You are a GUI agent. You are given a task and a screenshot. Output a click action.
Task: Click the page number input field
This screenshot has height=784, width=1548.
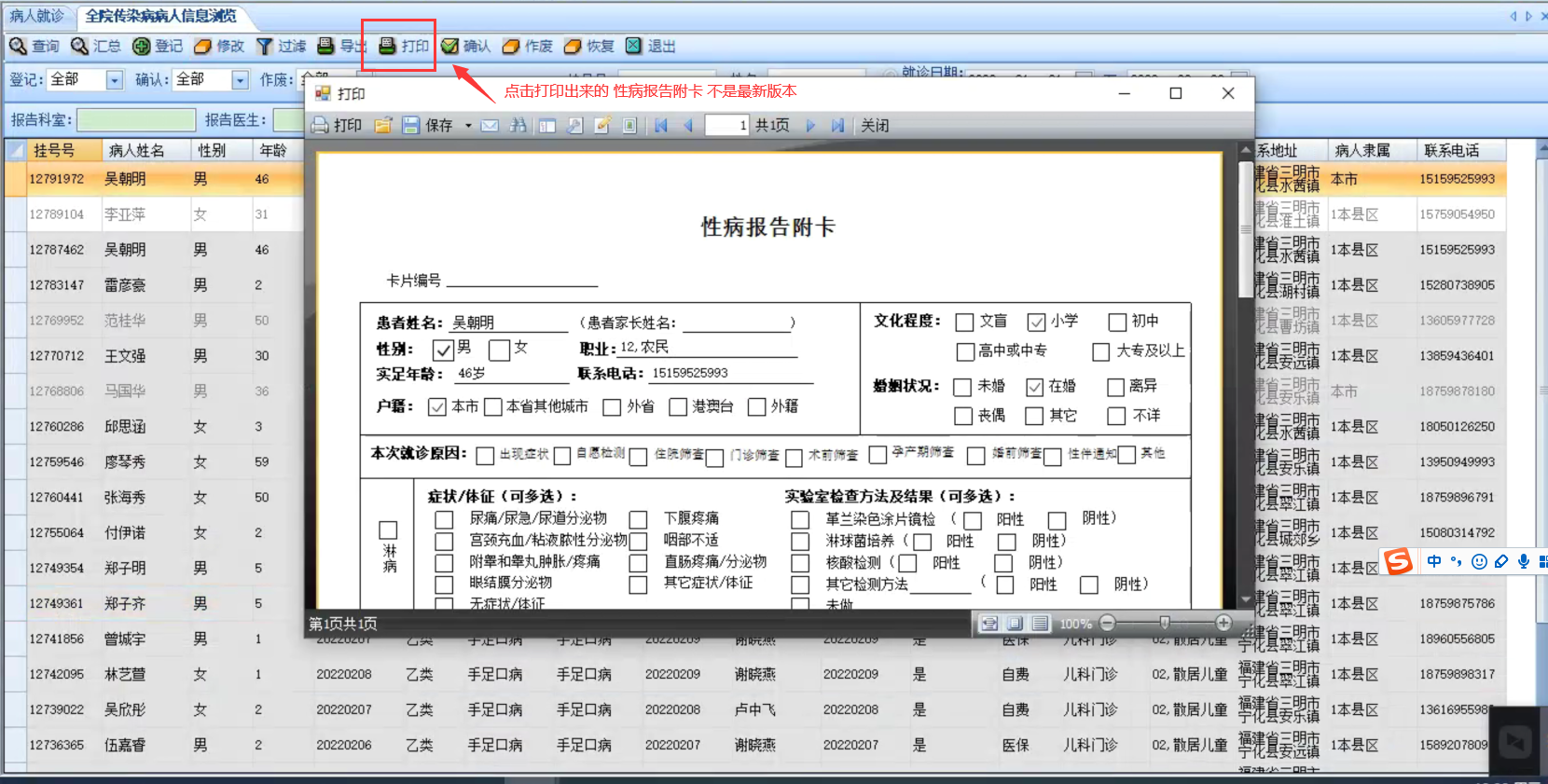pyautogui.click(x=726, y=126)
